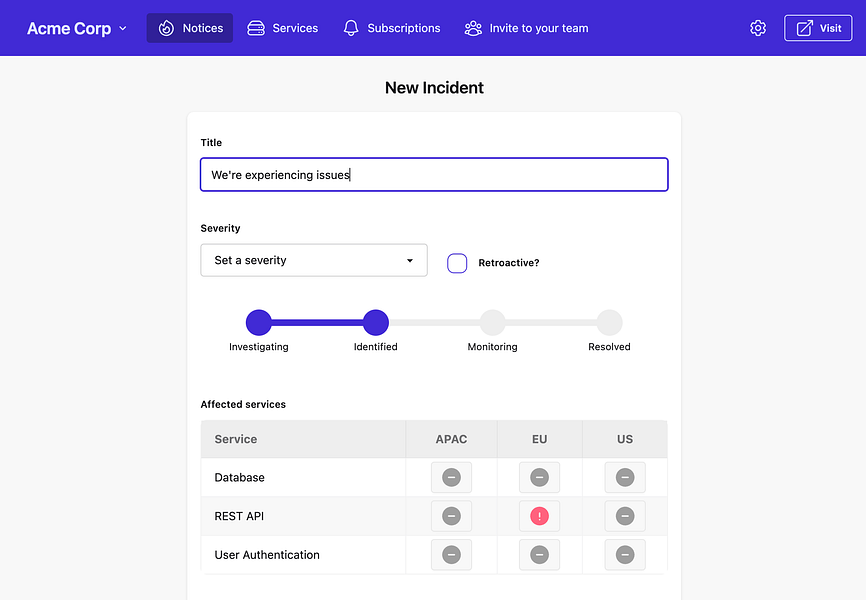Go to the Services tab
The width and height of the screenshot is (866, 600).
(283, 28)
